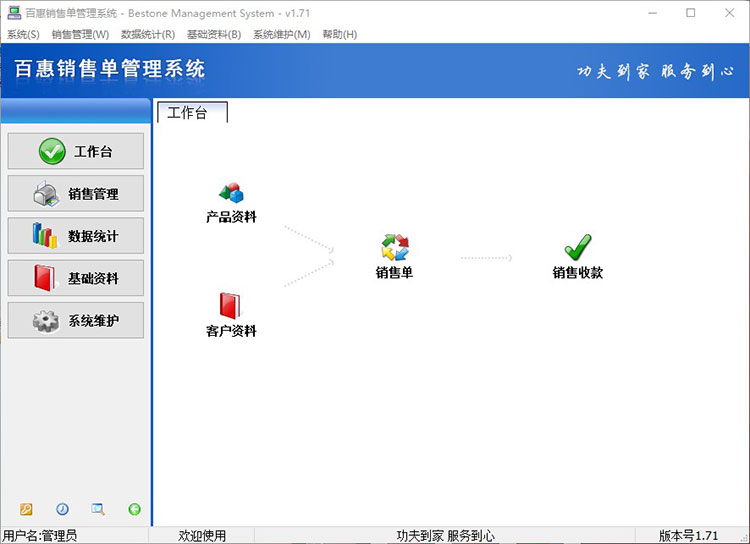750x544 pixels.
Task: Minimize the Bestone Management System window
Action: tap(652, 13)
